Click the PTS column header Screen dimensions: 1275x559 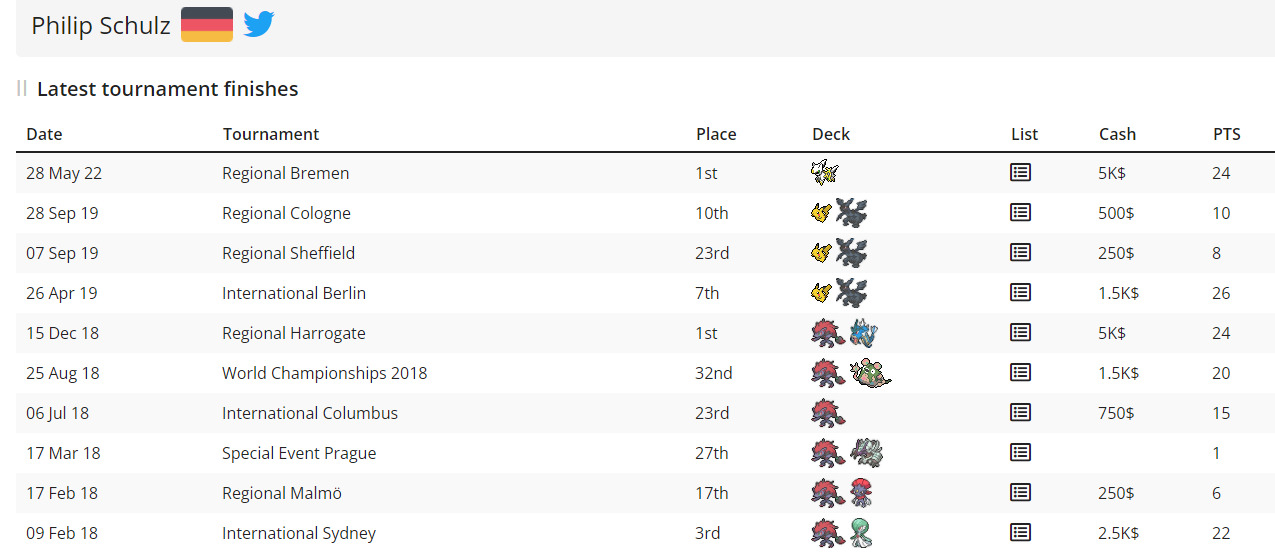1226,134
